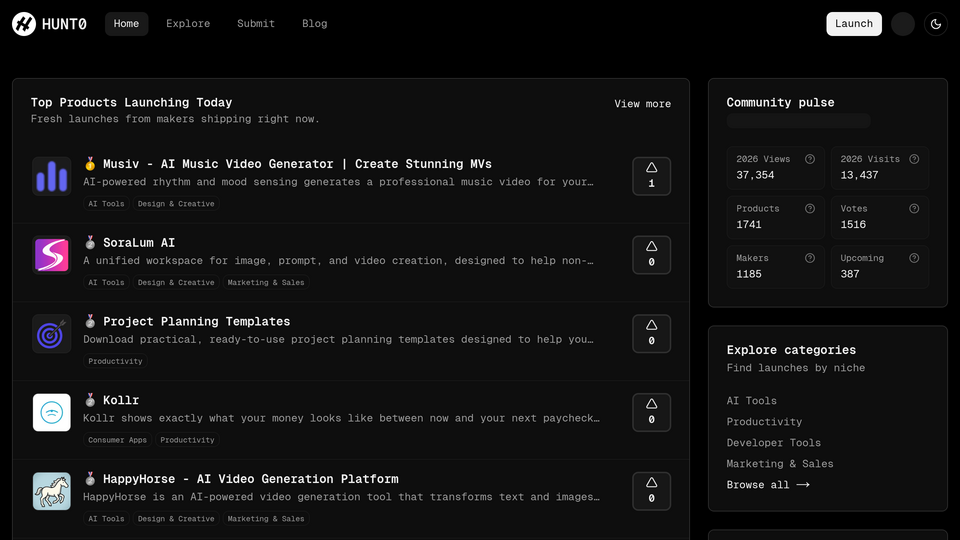
Task: Open the Musiv bar chart app icon
Action: click(51, 176)
